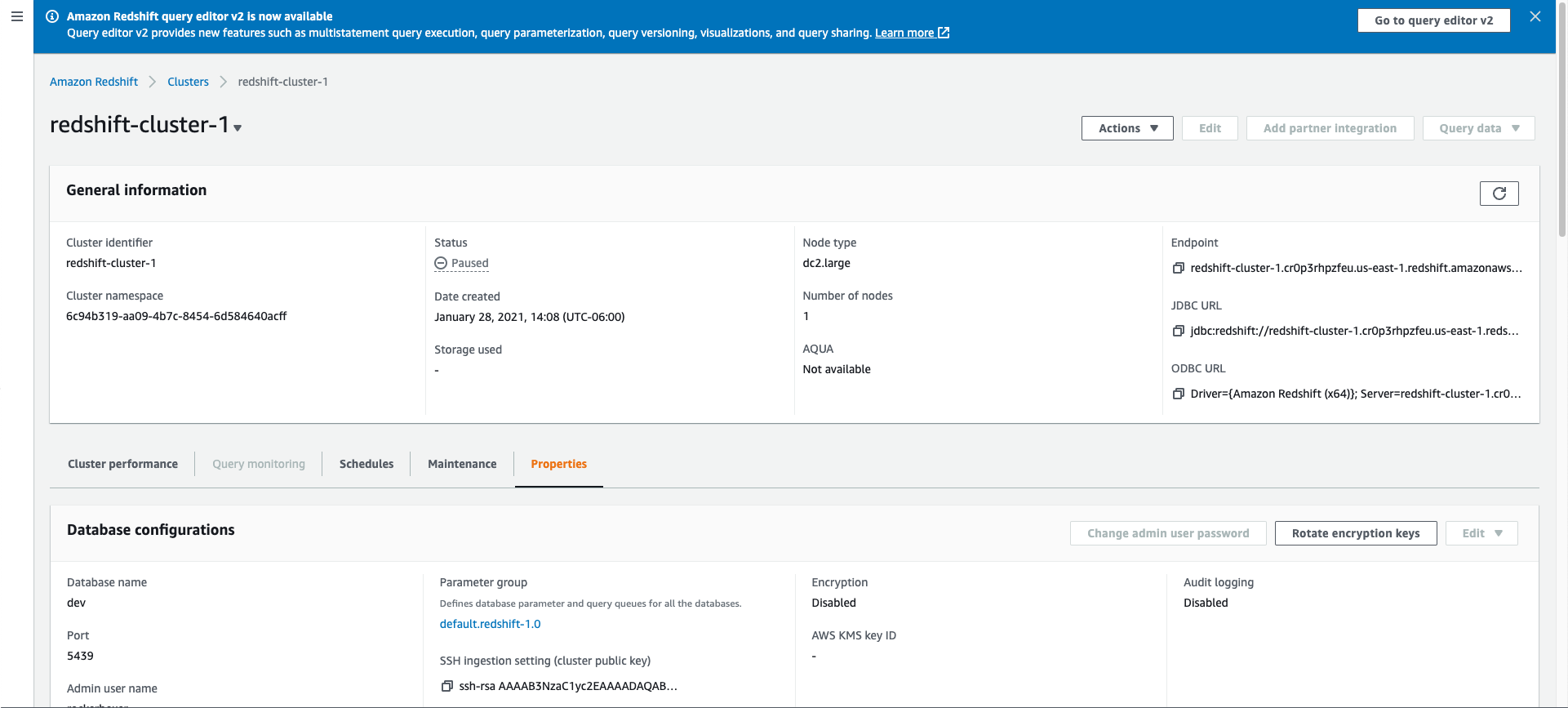Click the Date created value January 28, 2021
Viewport: 1568px width, 708px height.
tap(530, 317)
